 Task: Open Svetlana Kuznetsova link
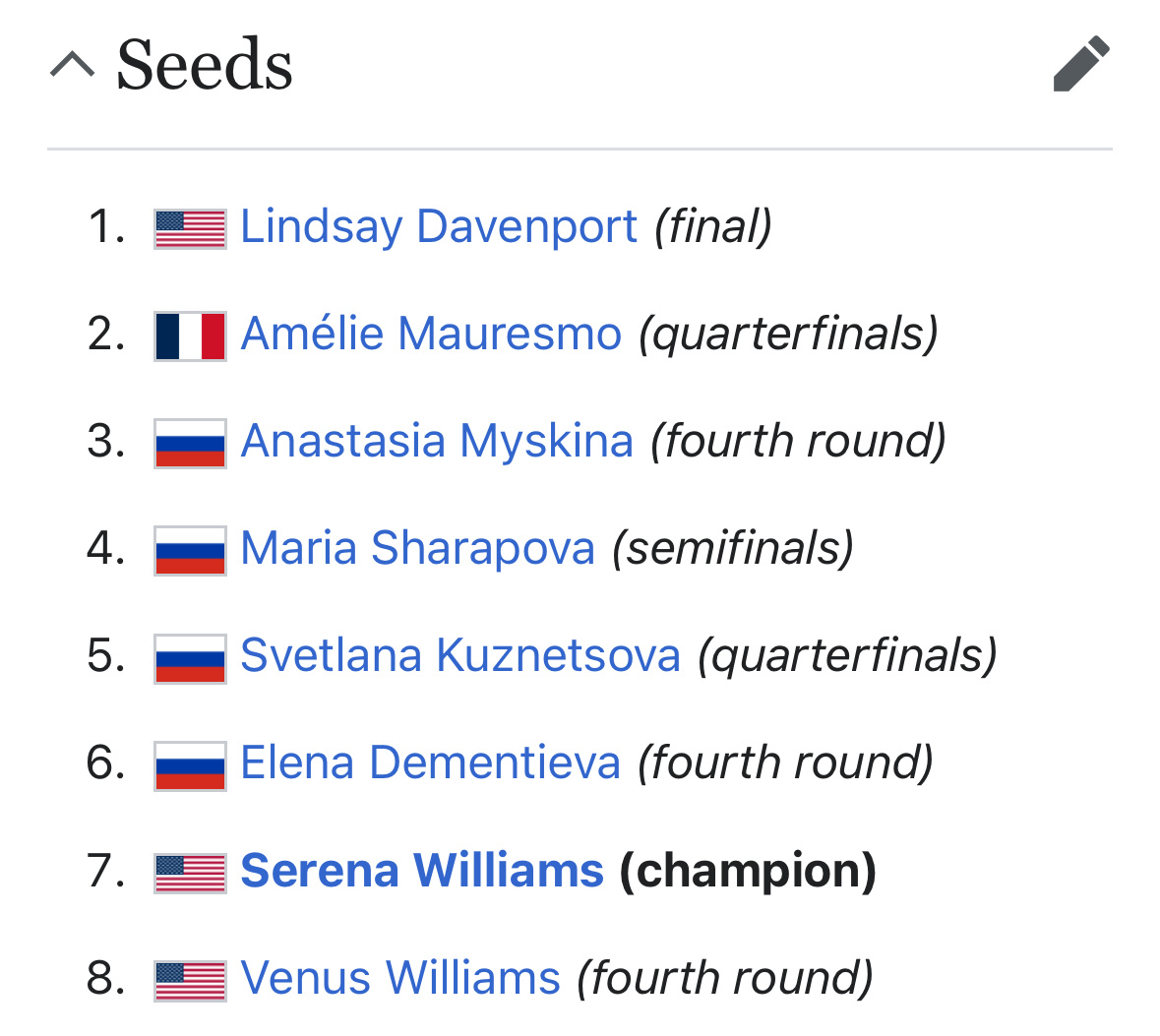(x=460, y=655)
